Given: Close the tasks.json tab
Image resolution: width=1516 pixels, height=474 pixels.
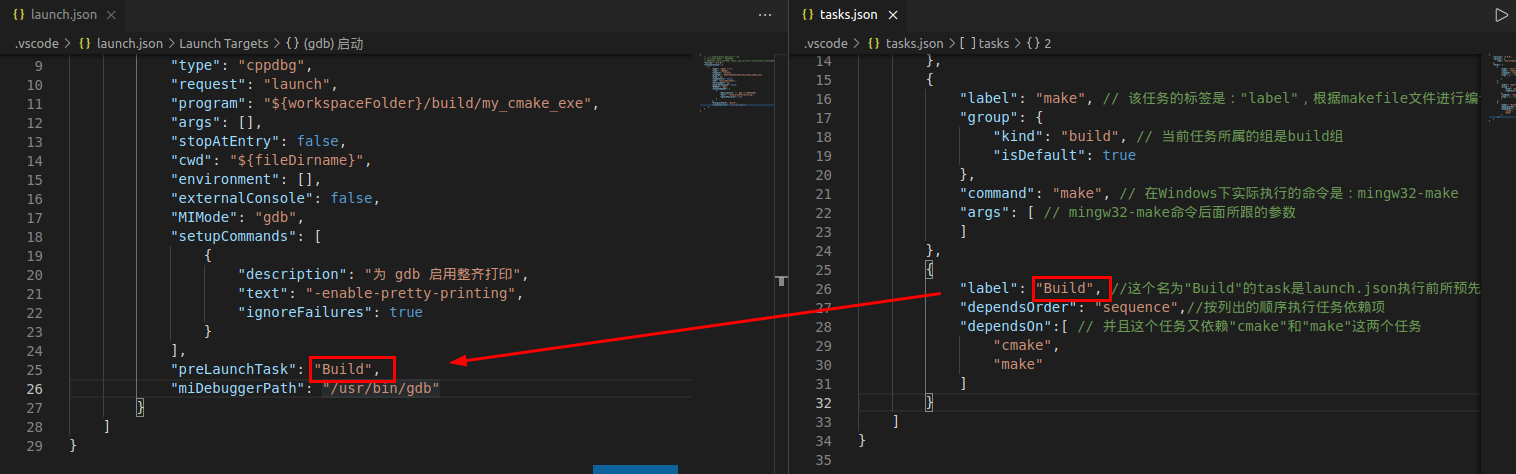Looking at the screenshot, I should (893, 15).
